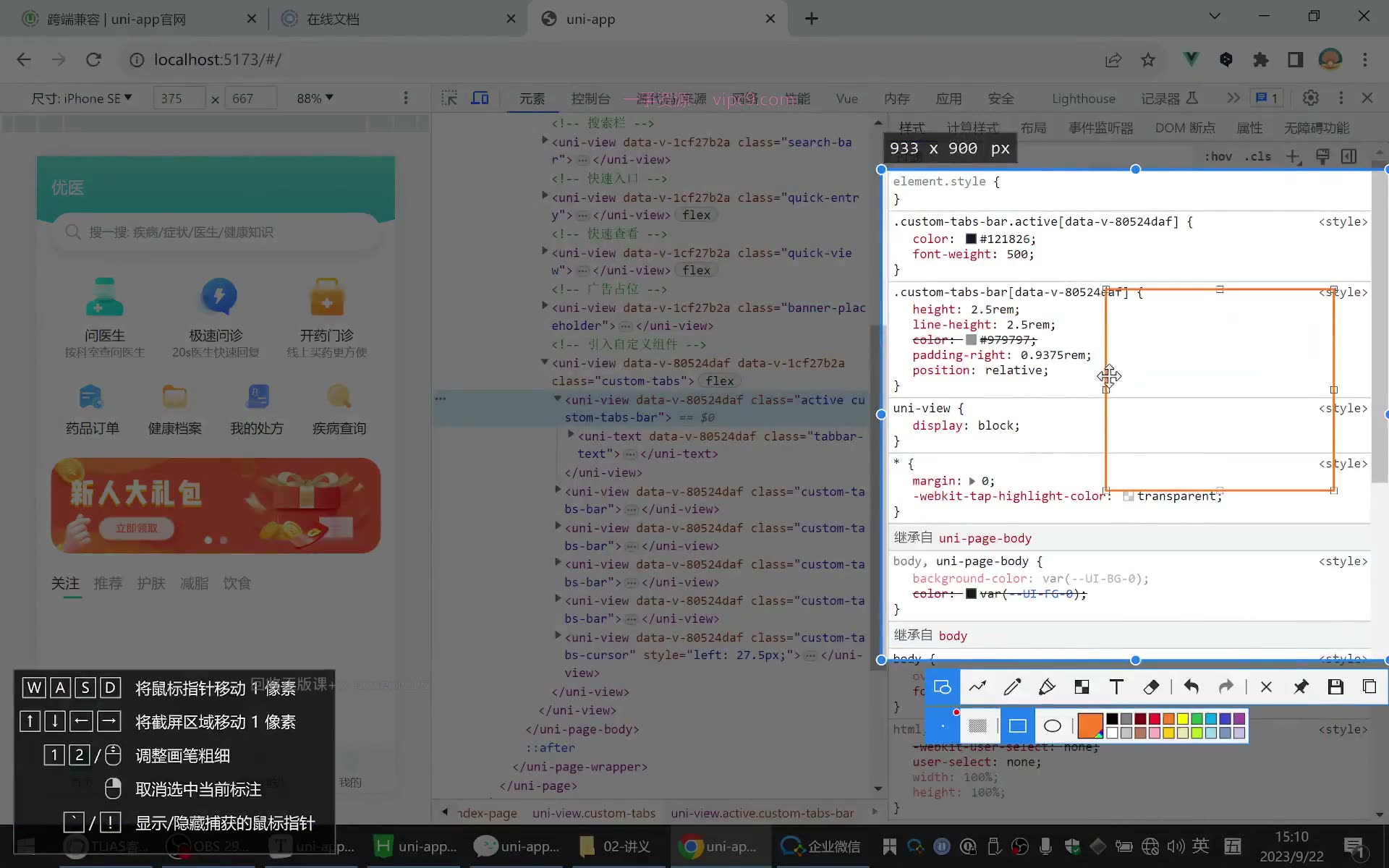Screen dimensions: 1389x868
Task: Open the Chrome extensions puzzle icon
Action: click(x=1261, y=60)
